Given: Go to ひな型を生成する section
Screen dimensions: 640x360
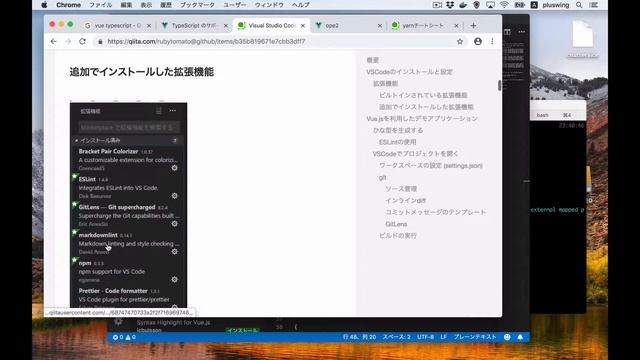Looking at the screenshot, I should click(x=398, y=130).
